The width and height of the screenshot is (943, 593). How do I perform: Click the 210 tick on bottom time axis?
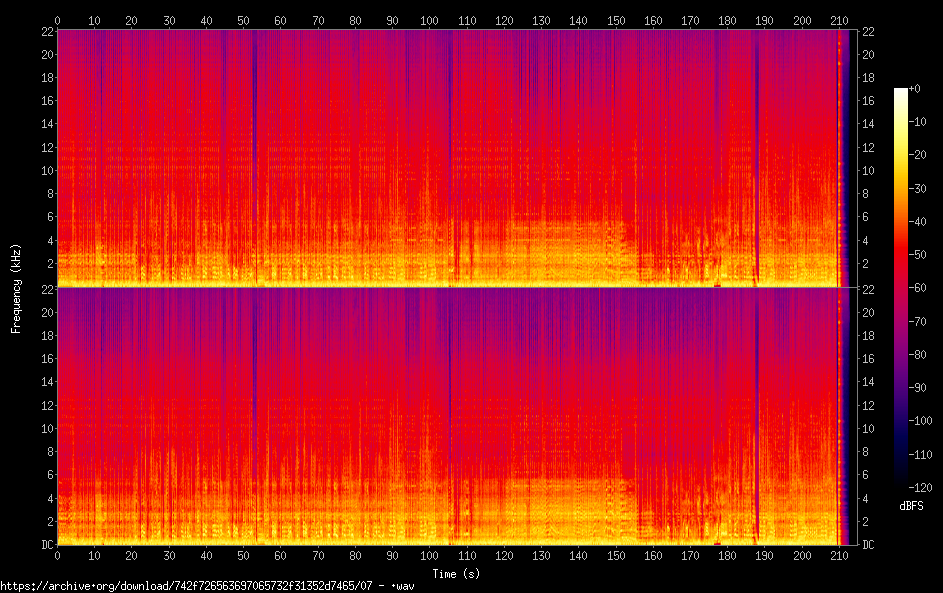[839, 555]
